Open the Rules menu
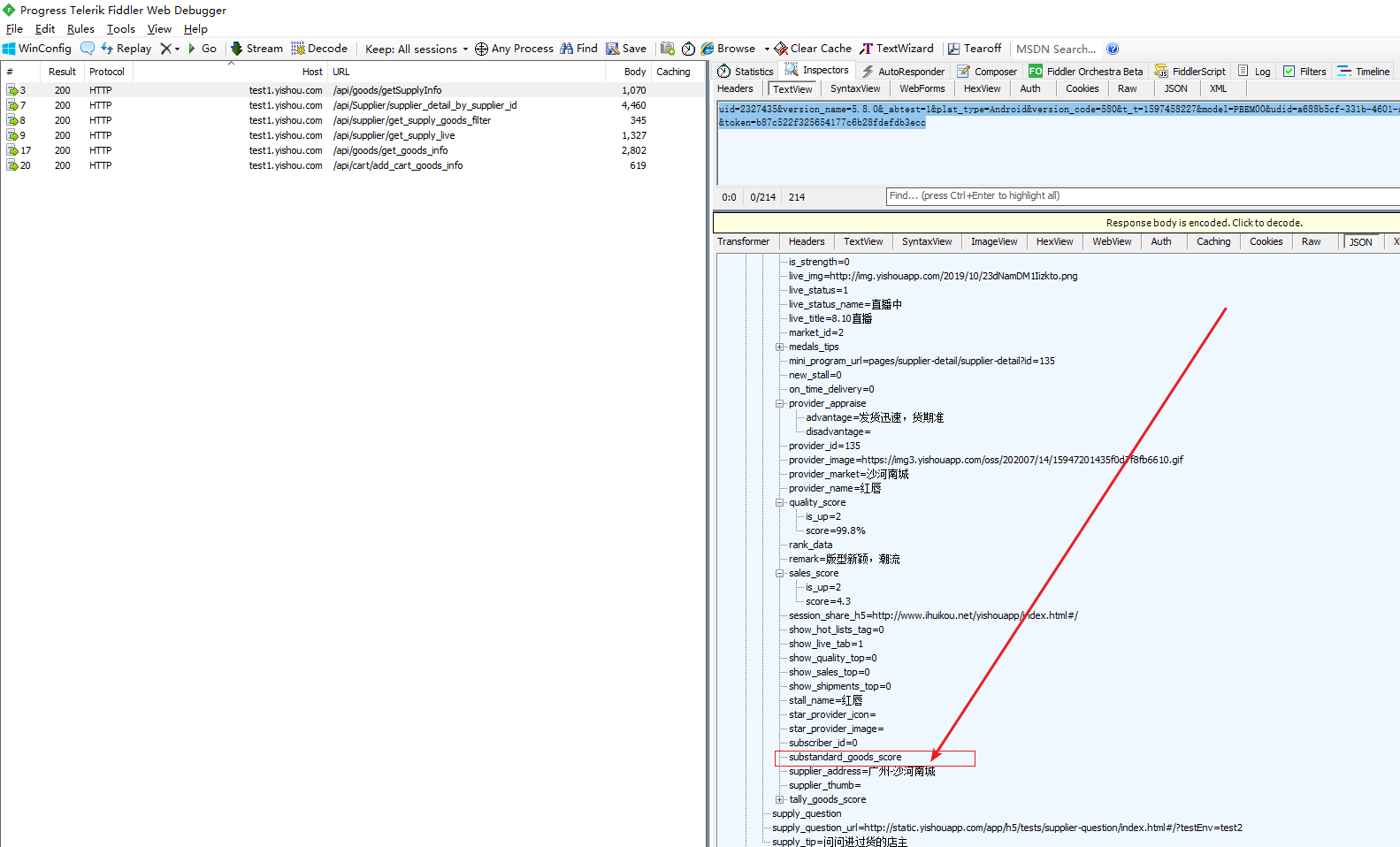The image size is (1400, 847). [80, 29]
